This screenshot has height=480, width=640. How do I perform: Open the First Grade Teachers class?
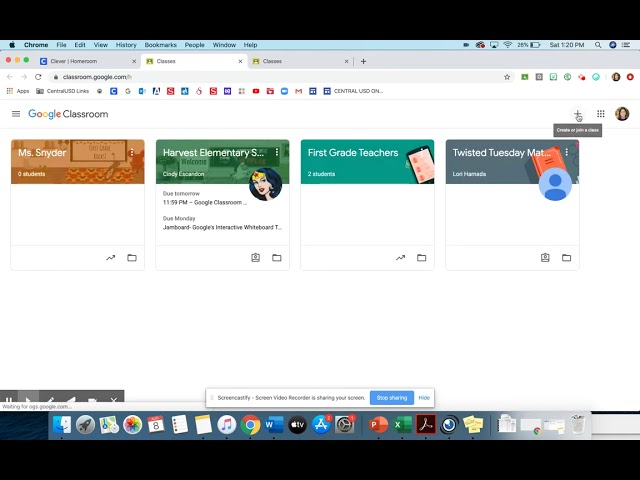coord(353,153)
